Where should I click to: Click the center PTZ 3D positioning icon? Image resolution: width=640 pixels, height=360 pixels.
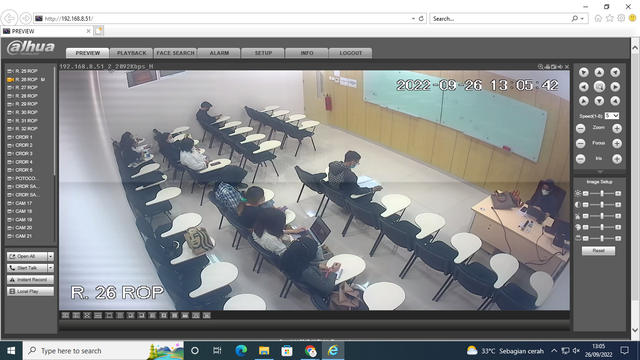[599, 87]
